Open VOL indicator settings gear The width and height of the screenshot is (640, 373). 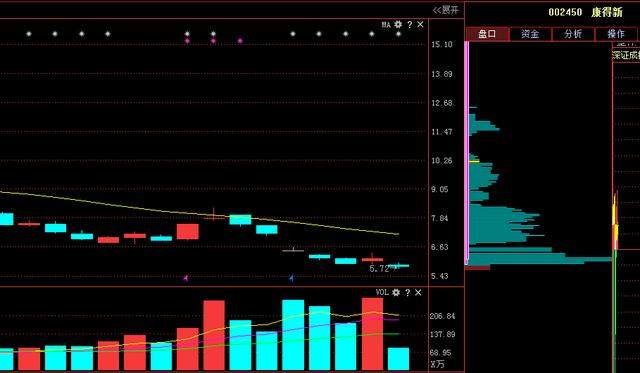click(x=396, y=293)
